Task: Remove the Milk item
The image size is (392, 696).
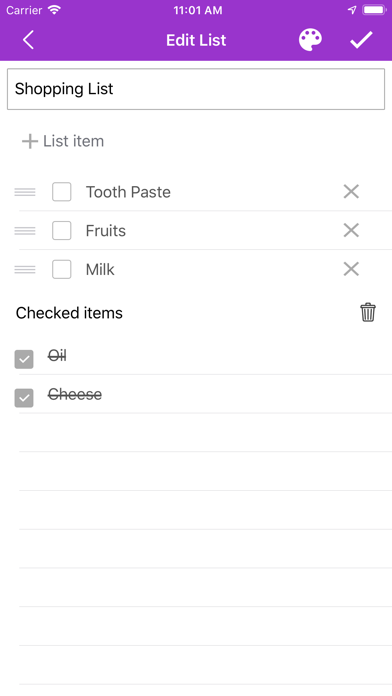Action: point(351,269)
